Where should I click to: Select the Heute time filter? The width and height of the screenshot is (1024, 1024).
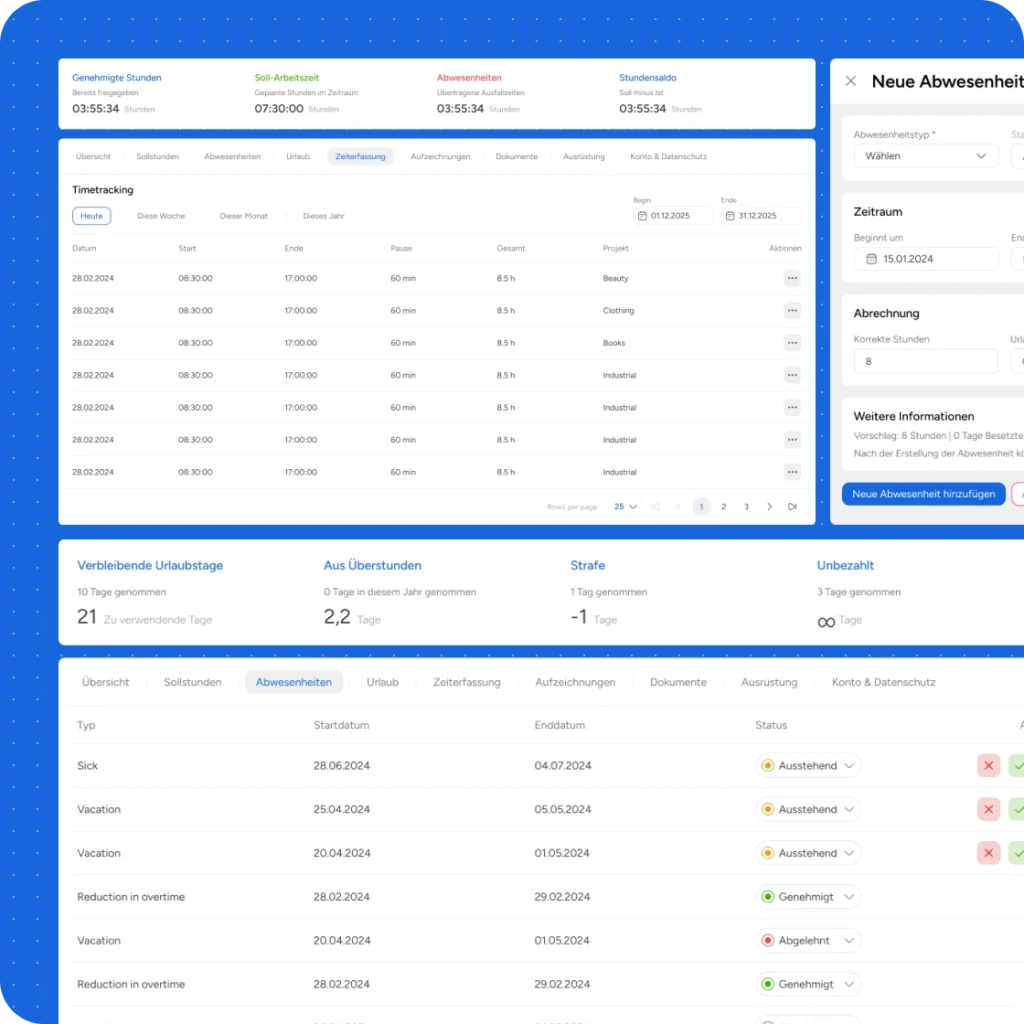click(x=91, y=216)
